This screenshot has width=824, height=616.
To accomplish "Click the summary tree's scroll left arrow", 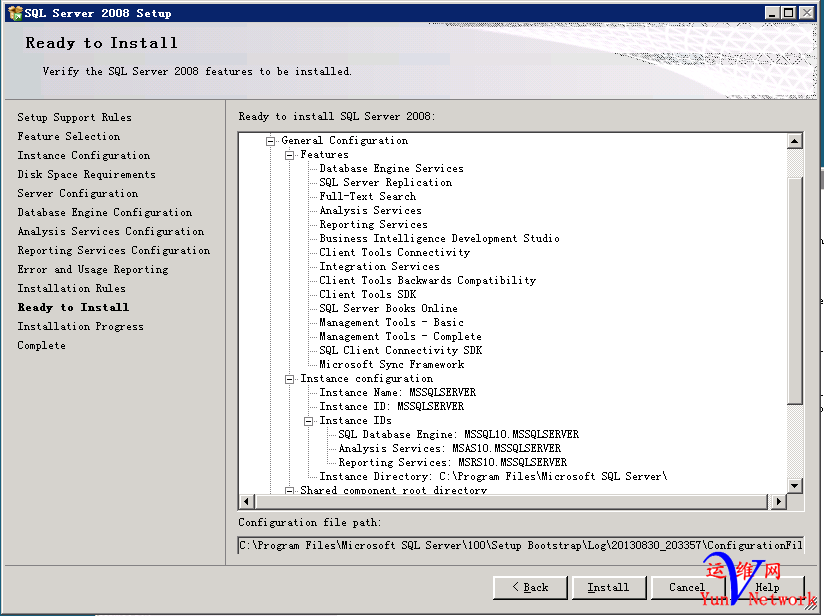I will 246,501.
